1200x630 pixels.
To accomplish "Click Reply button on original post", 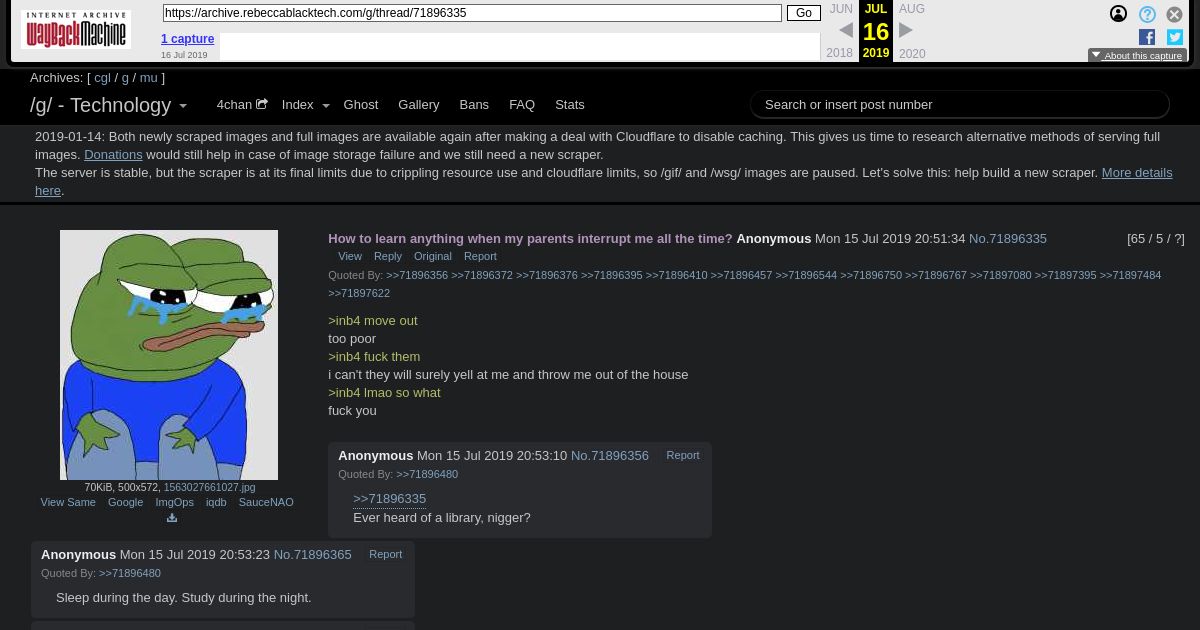I will (388, 256).
